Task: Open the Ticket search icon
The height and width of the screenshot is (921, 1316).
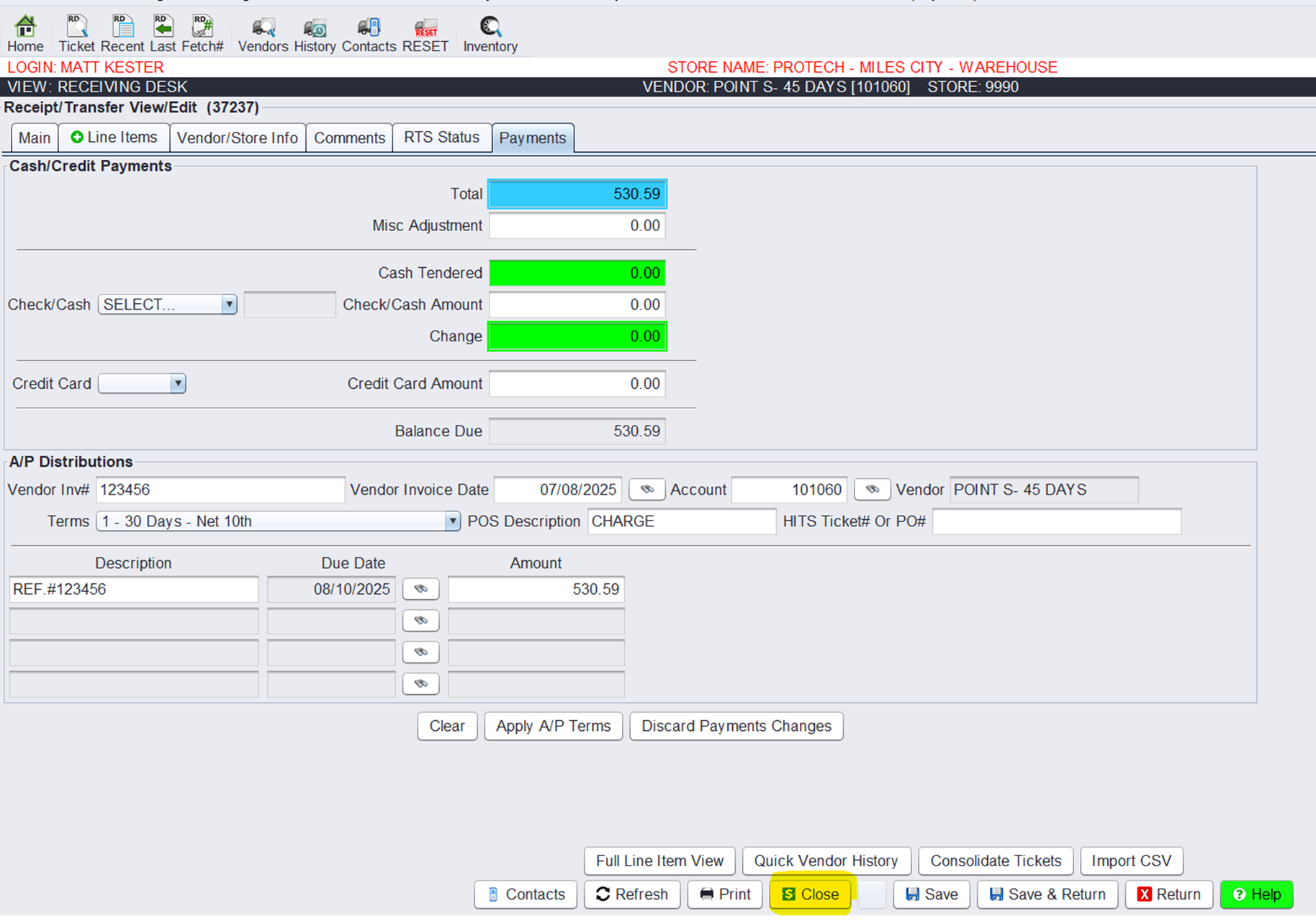Action: tap(76, 34)
